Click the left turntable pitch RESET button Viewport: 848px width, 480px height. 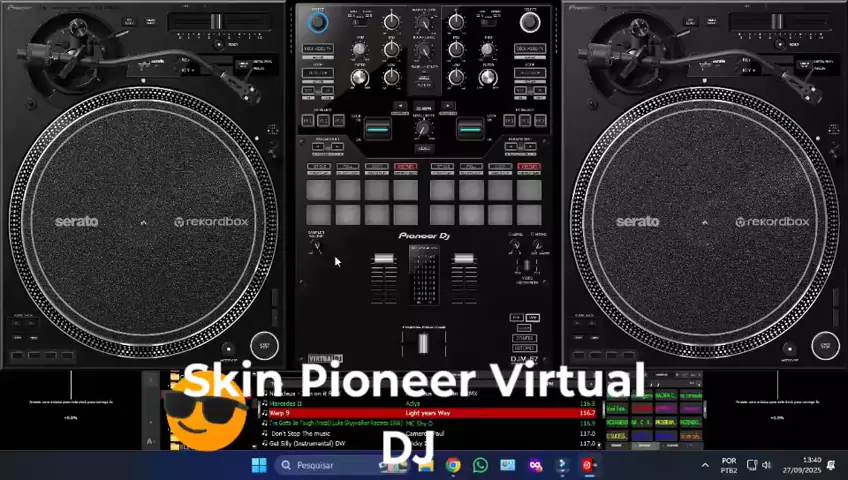pos(218,45)
